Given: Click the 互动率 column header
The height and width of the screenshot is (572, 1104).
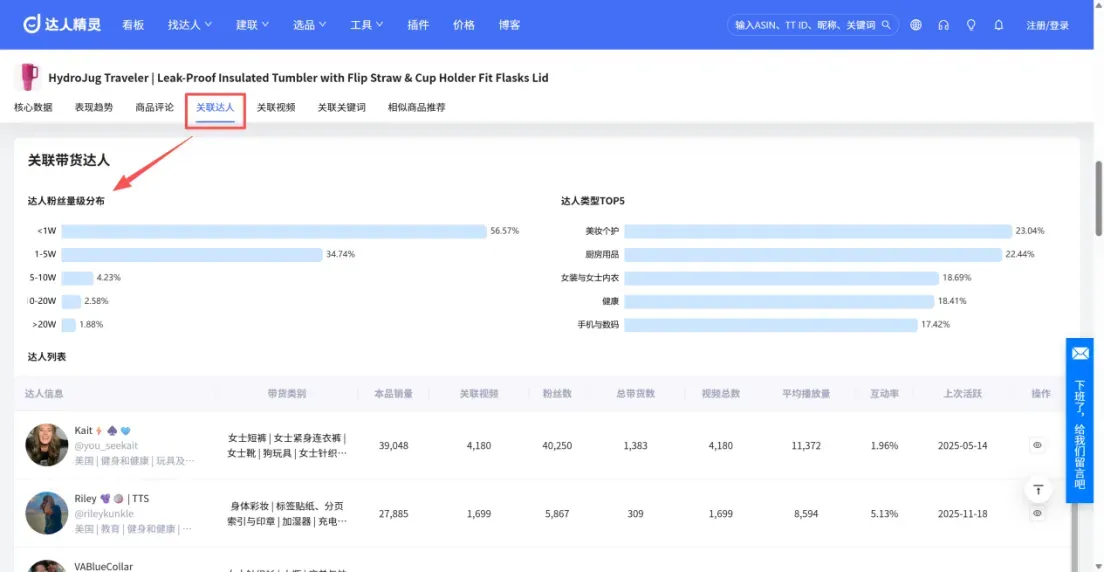Looking at the screenshot, I should (884, 394).
